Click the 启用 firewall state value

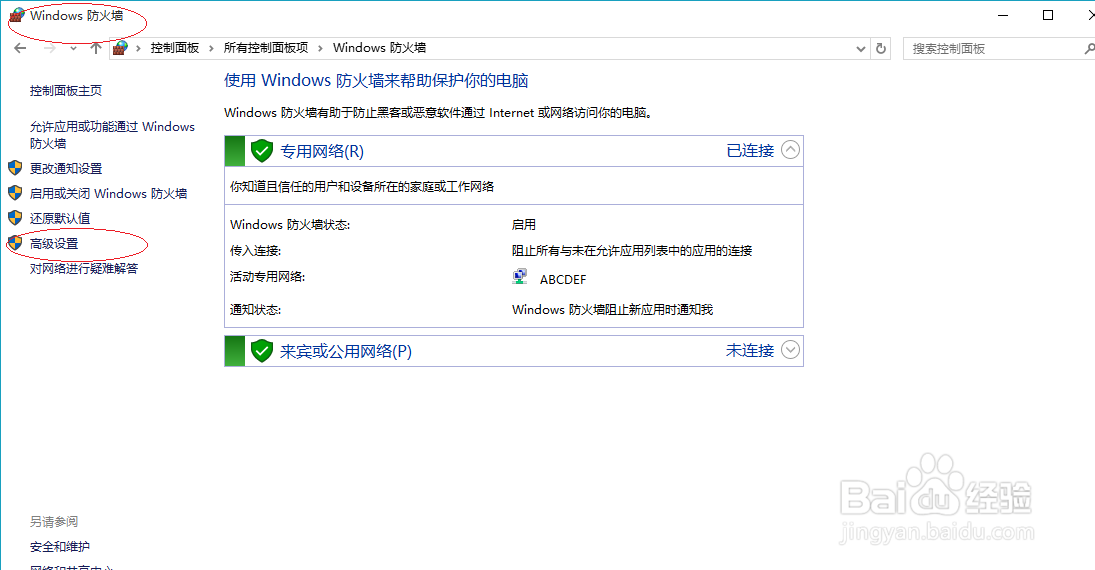pyautogui.click(x=524, y=224)
